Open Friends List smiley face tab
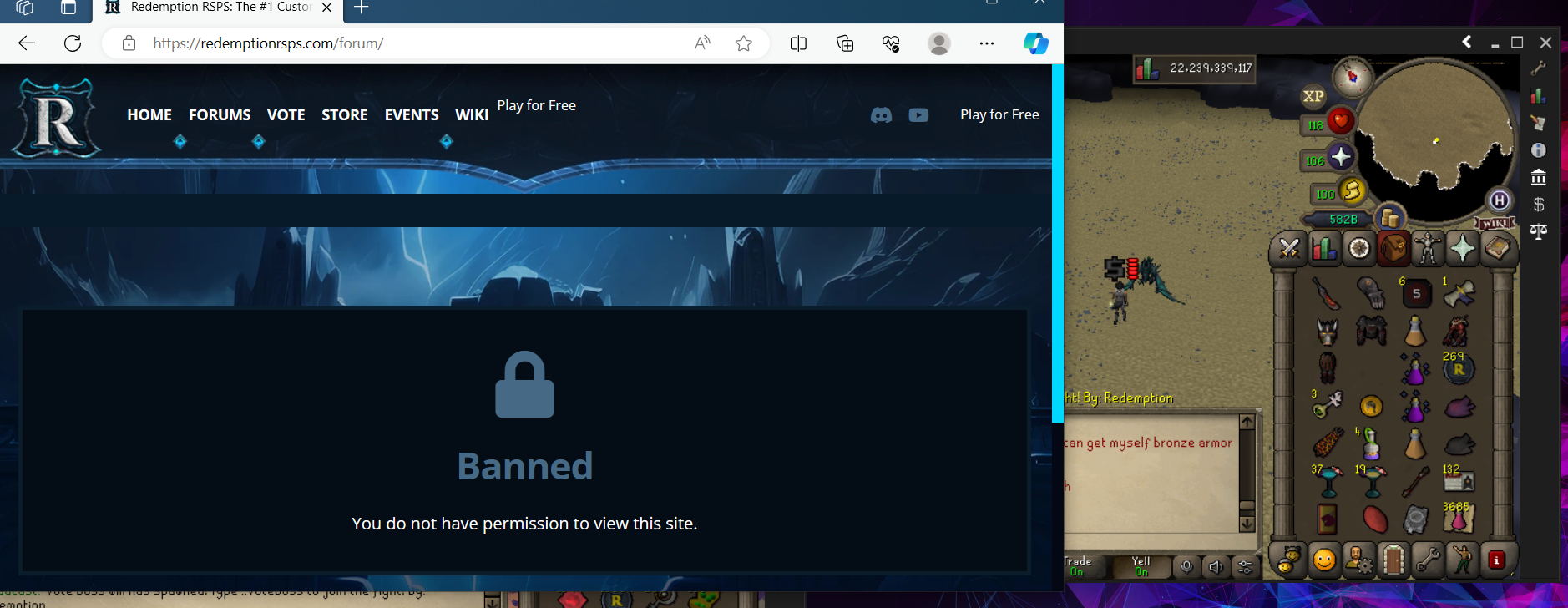Screen dimensions: 1568x608 1323,560
